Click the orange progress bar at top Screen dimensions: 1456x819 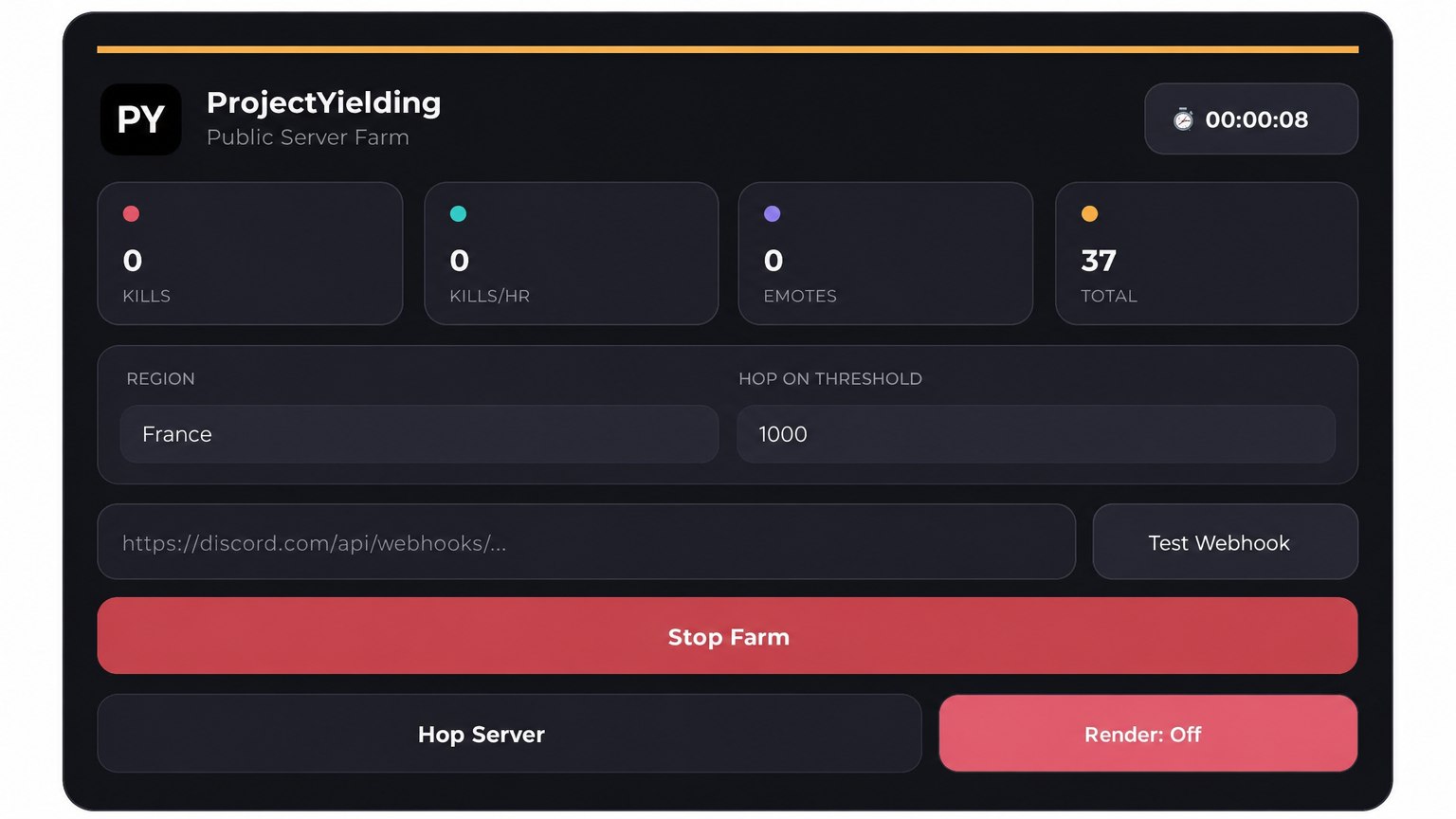coord(727,49)
